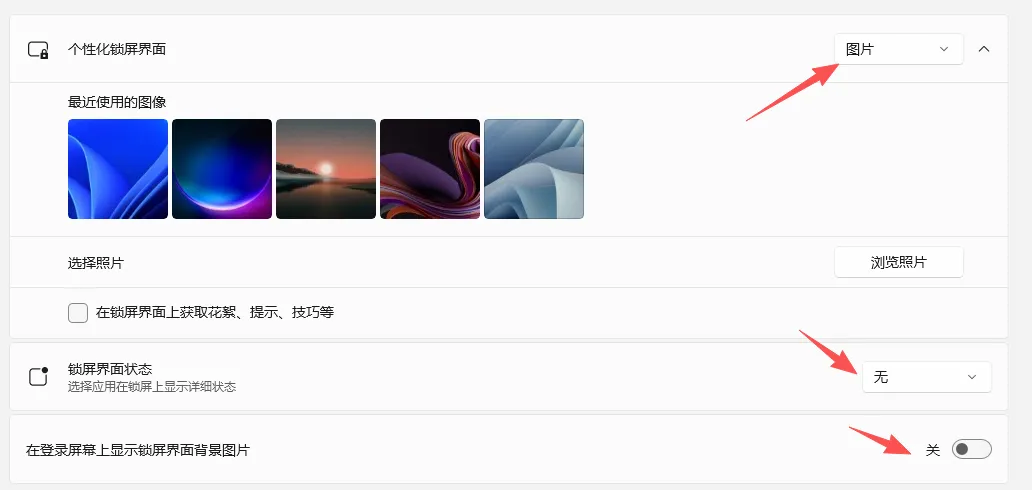Click the 个性化锁屏界面 label
Screen dimensions: 1032x490
click(x=117, y=49)
